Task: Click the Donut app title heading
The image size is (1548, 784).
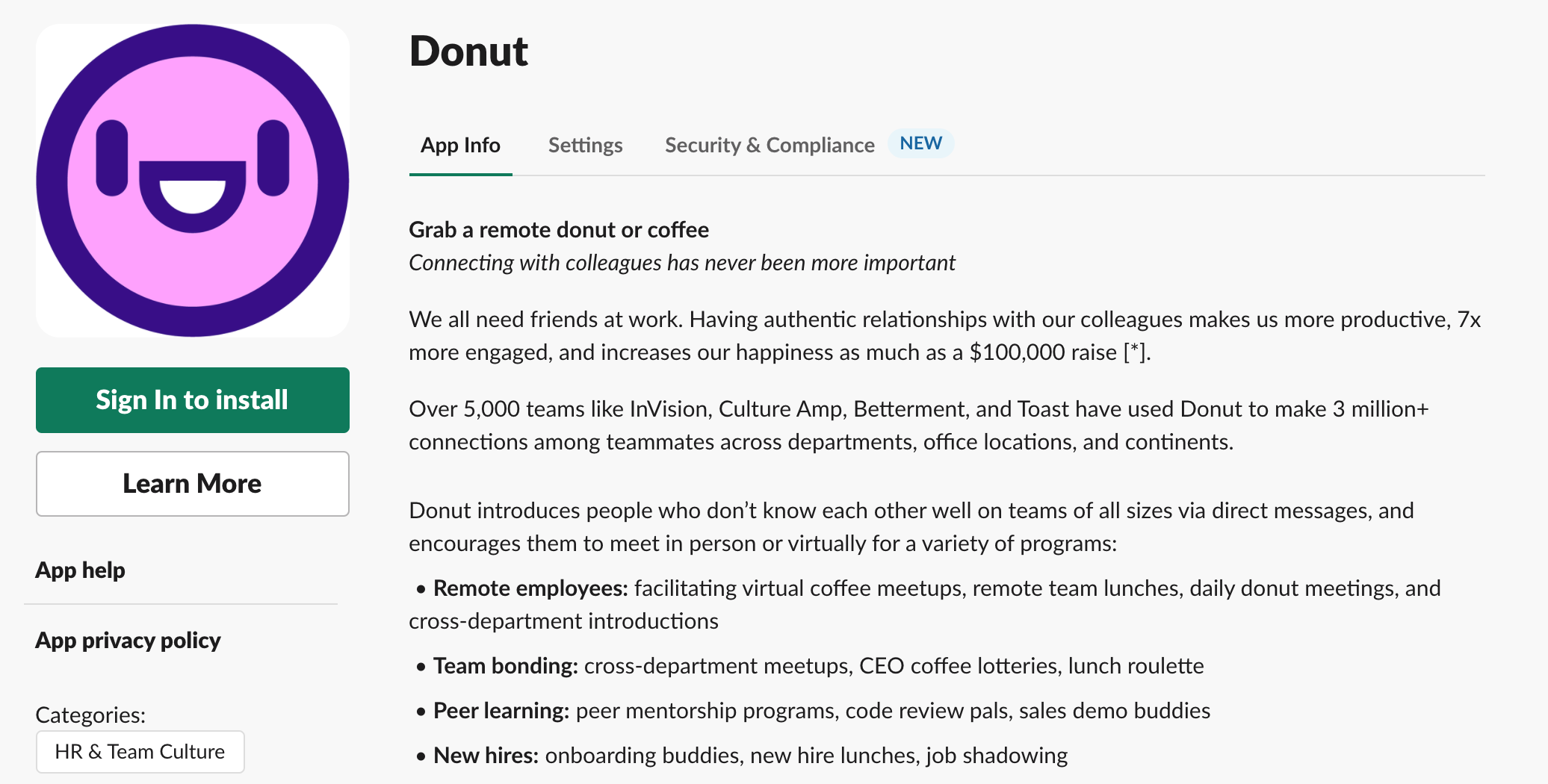Action: click(x=469, y=51)
